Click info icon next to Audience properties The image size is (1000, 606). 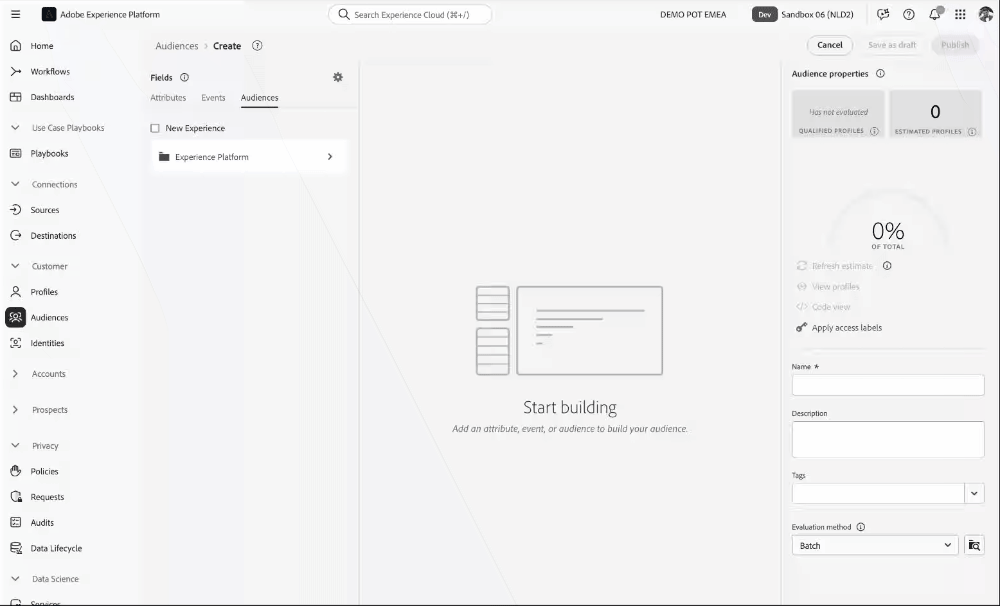point(880,73)
